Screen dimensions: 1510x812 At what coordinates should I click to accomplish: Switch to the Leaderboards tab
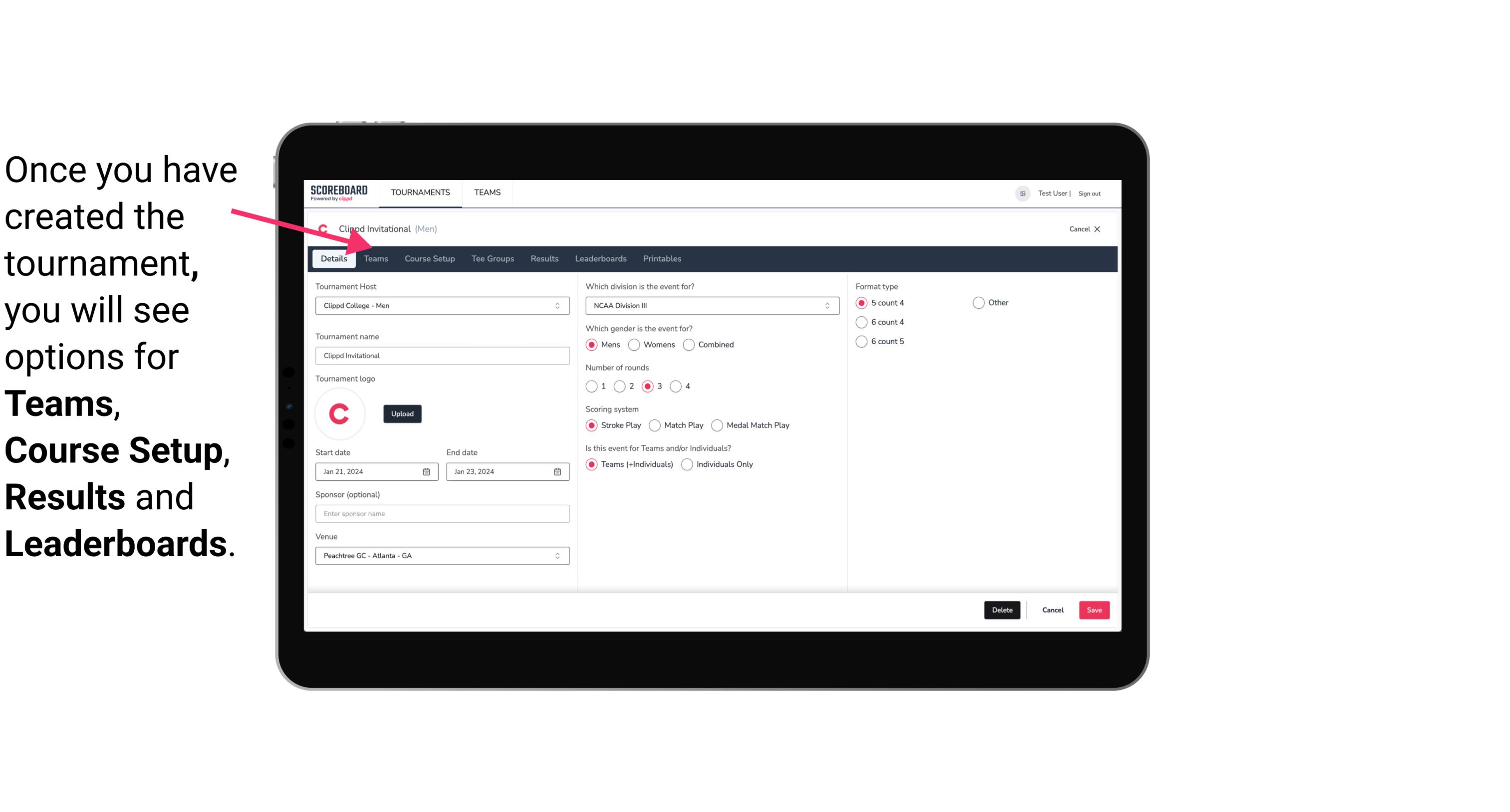pos(601,258)
